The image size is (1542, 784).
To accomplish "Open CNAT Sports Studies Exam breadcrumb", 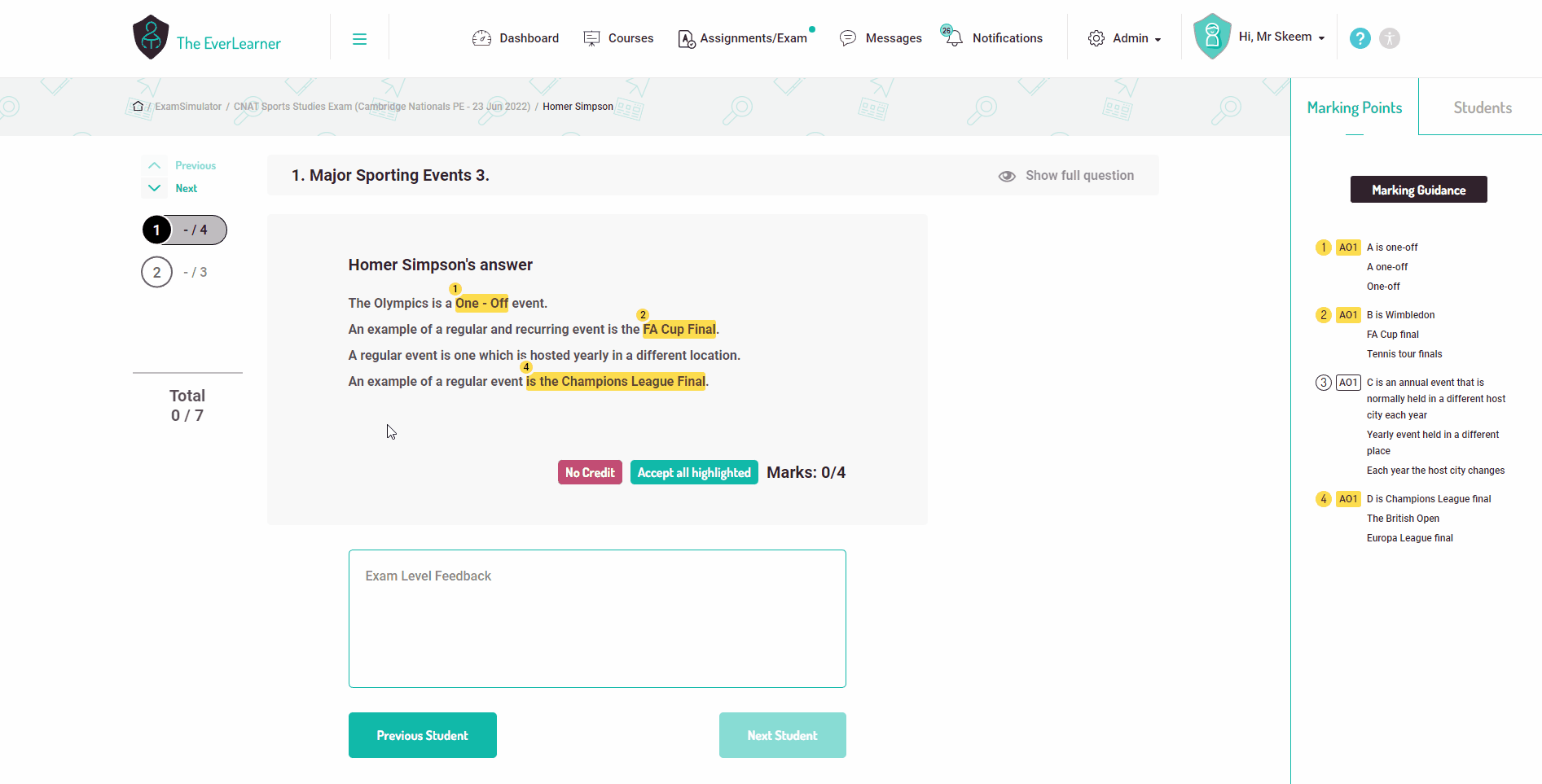I will click(x=382, y=107).
